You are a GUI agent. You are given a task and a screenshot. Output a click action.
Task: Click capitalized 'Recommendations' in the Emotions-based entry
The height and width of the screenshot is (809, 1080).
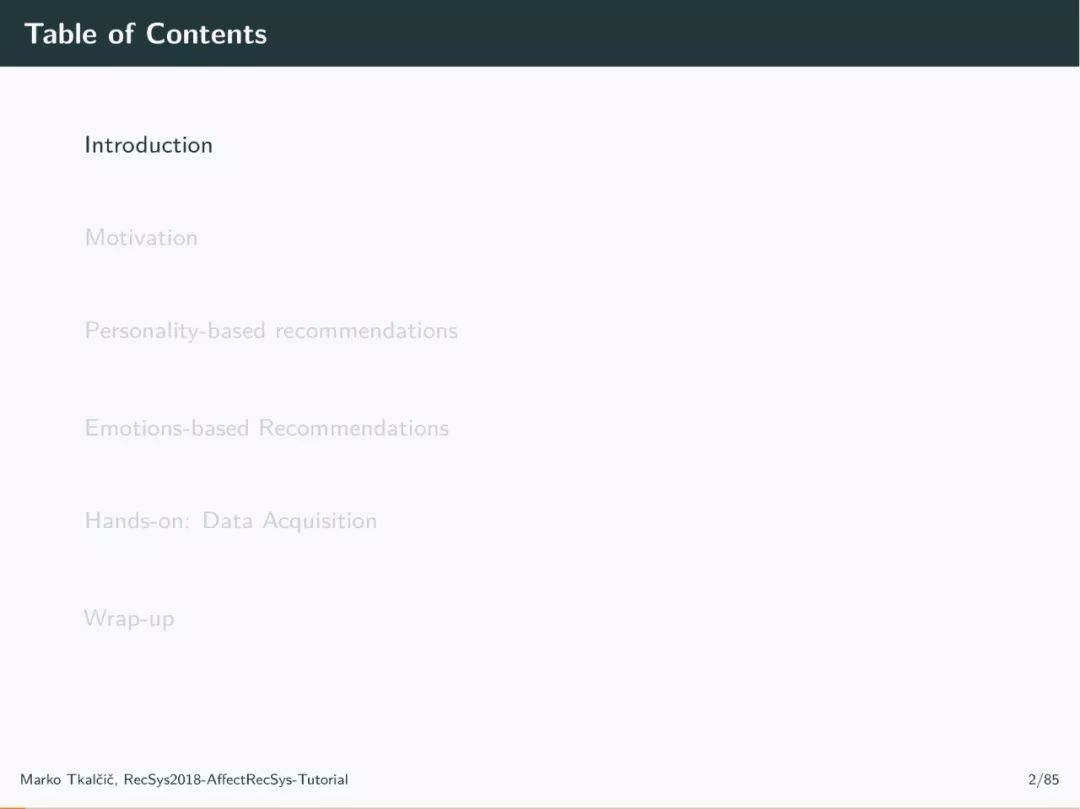(x=354, y=428)
